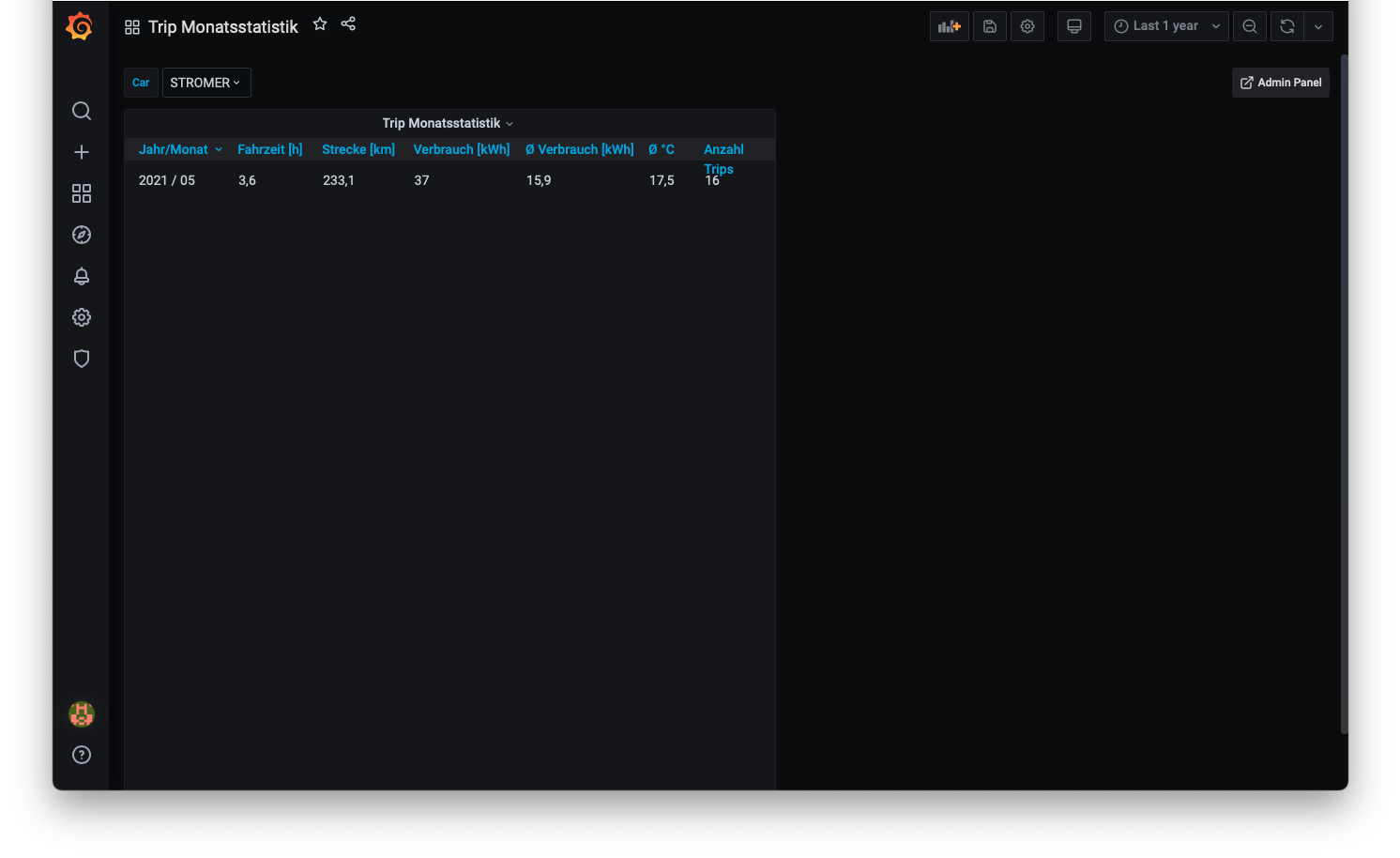Click the Admin Panel link button
The image size is (1400, 858).
1280,83
